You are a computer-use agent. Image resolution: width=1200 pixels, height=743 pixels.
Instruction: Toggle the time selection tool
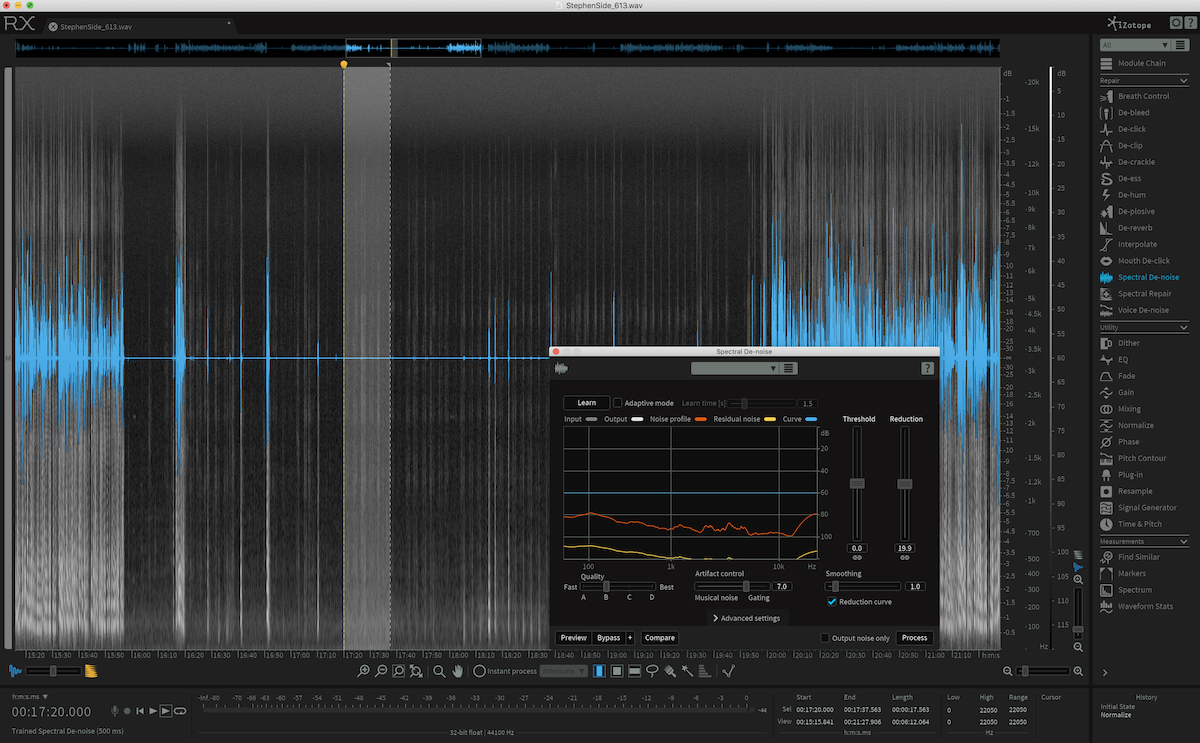(x=599, y=671)
